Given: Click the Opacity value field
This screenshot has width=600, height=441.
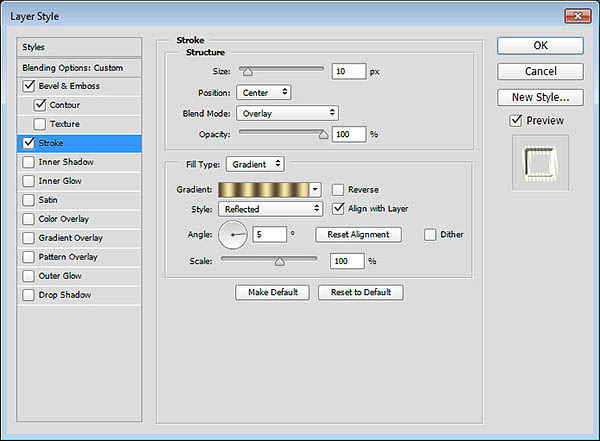Looking at the screenshot, I should pos(349,134).
